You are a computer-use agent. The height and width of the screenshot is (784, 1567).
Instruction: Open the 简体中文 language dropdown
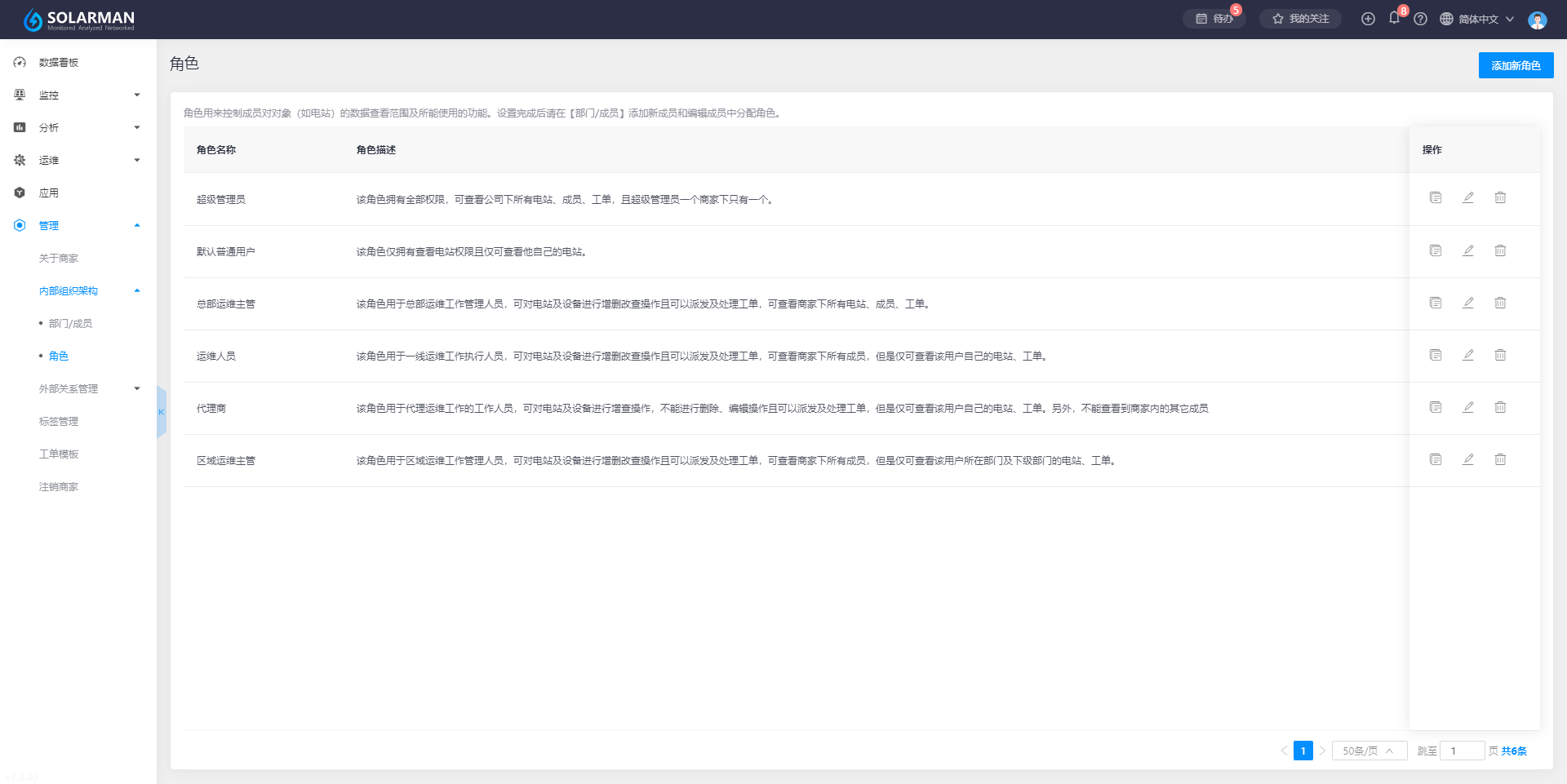tap(1477, 19)
